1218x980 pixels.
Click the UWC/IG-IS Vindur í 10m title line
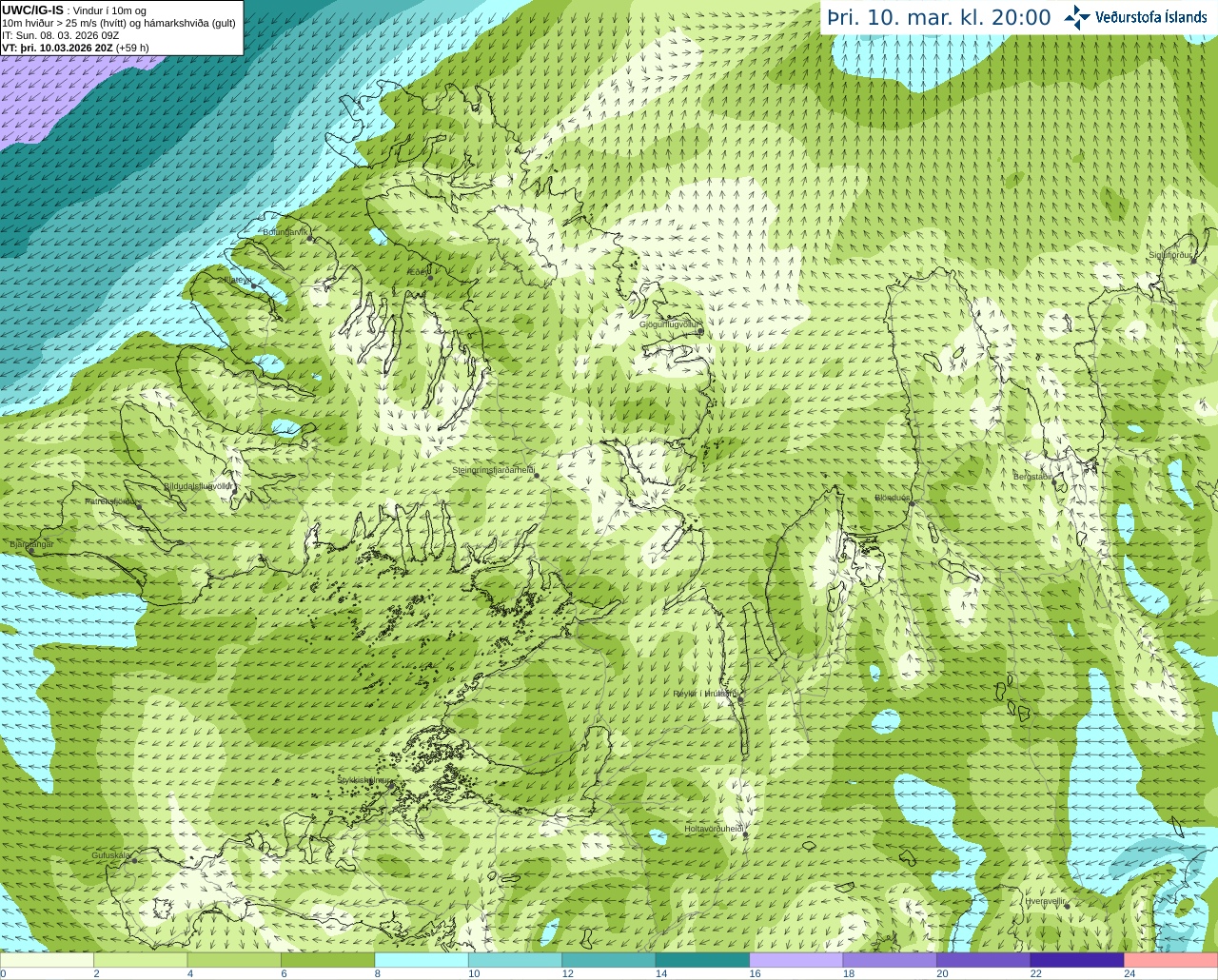pyautogui.click(x=74, y=10)
